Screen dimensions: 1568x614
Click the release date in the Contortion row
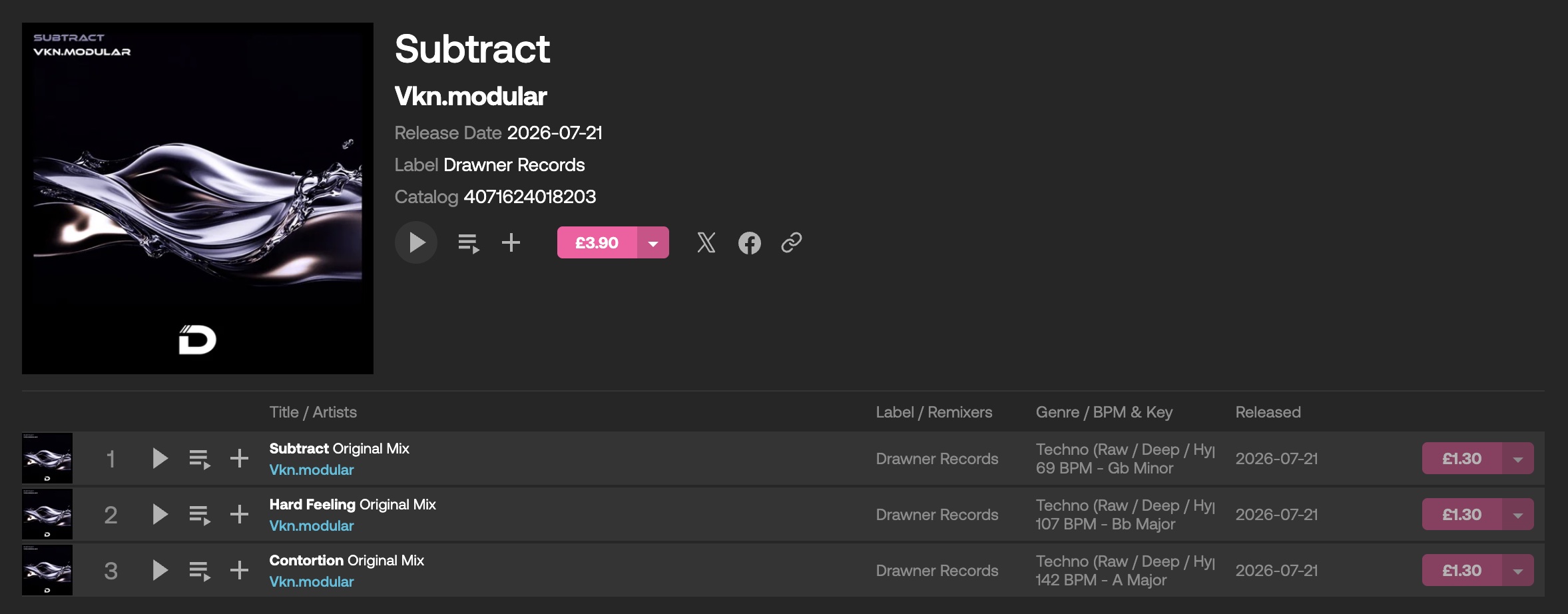pyautogui.click(x=1277, y=571)
